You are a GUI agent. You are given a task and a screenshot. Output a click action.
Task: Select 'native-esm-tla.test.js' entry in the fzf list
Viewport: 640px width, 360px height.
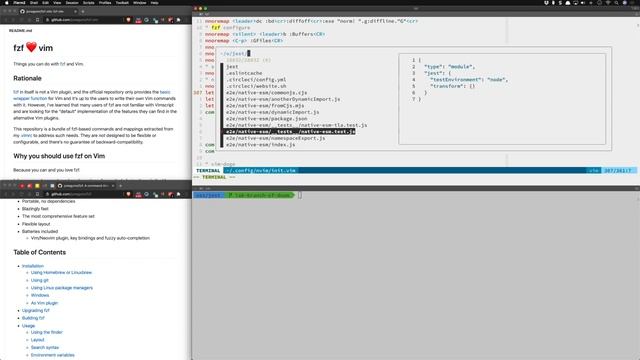coord(296,125)
